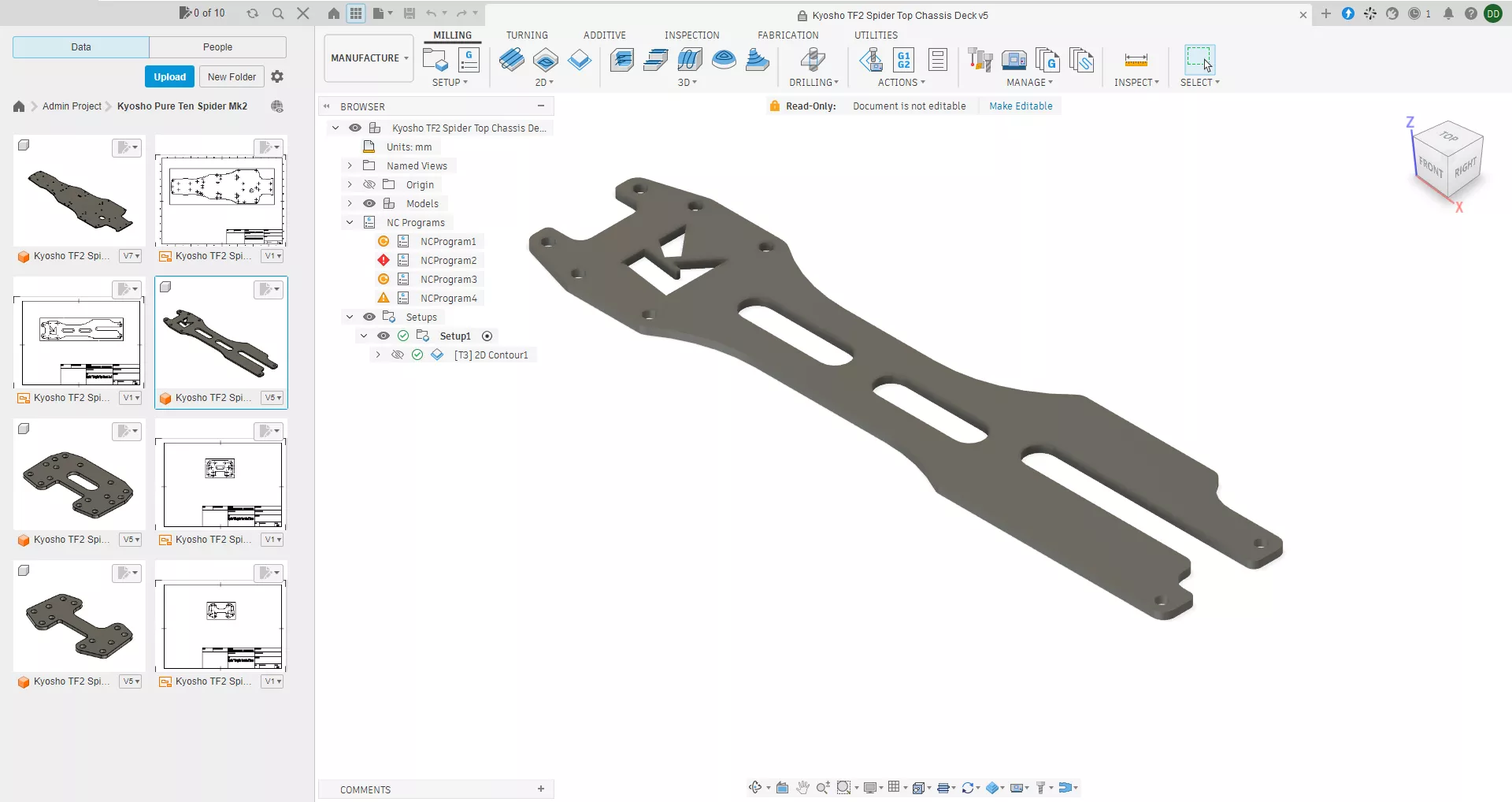
Task: Click the Contour 3D toolpath icon
Action: click(757, 60)
